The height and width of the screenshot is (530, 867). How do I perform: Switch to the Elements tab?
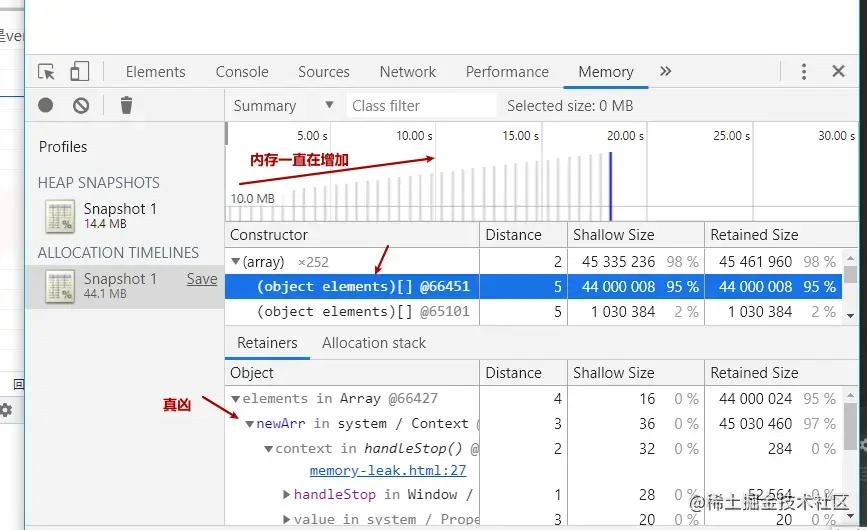tap(155, 72)
